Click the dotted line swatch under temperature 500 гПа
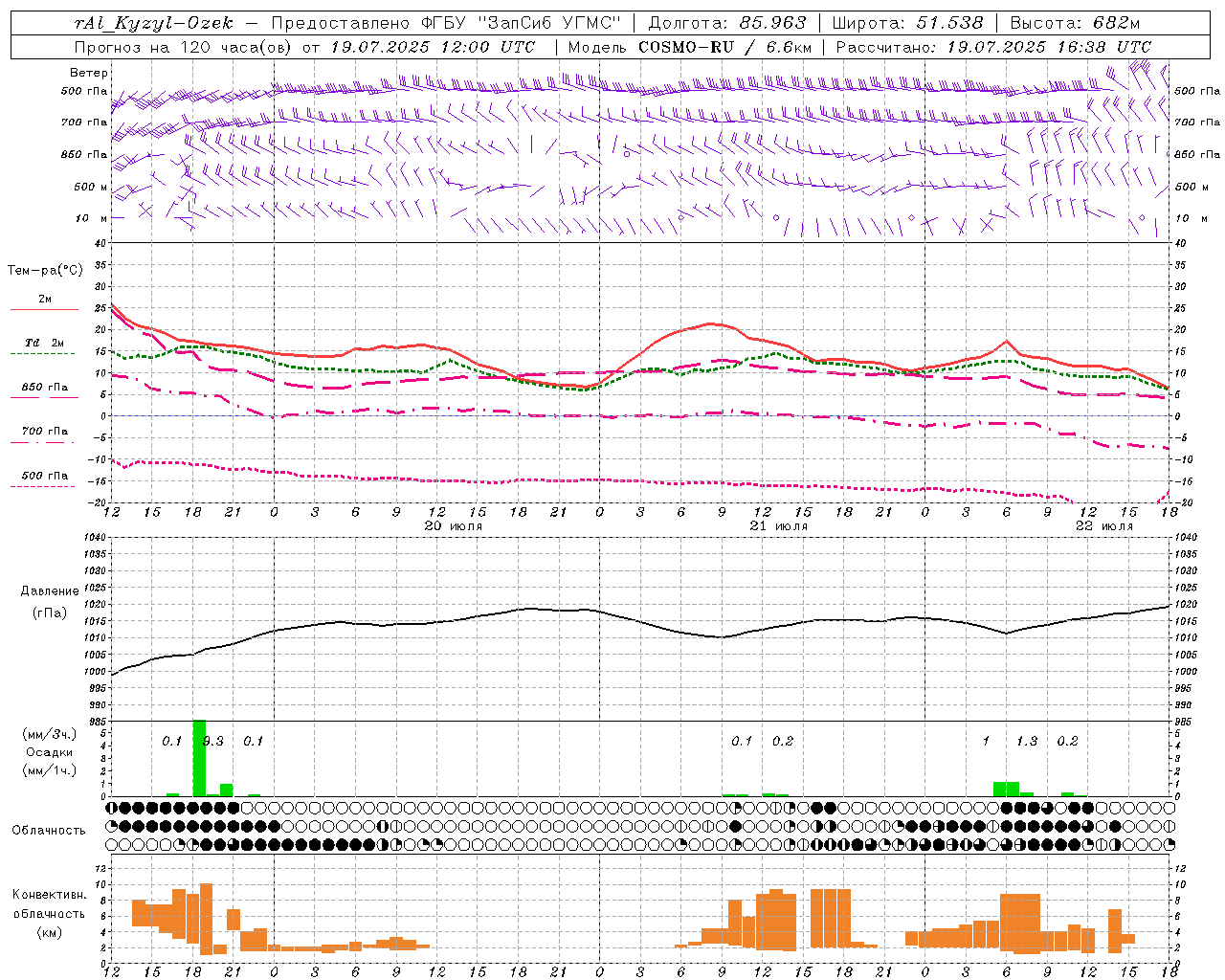This screenshot has height=980, width=1225. [44, 486]
